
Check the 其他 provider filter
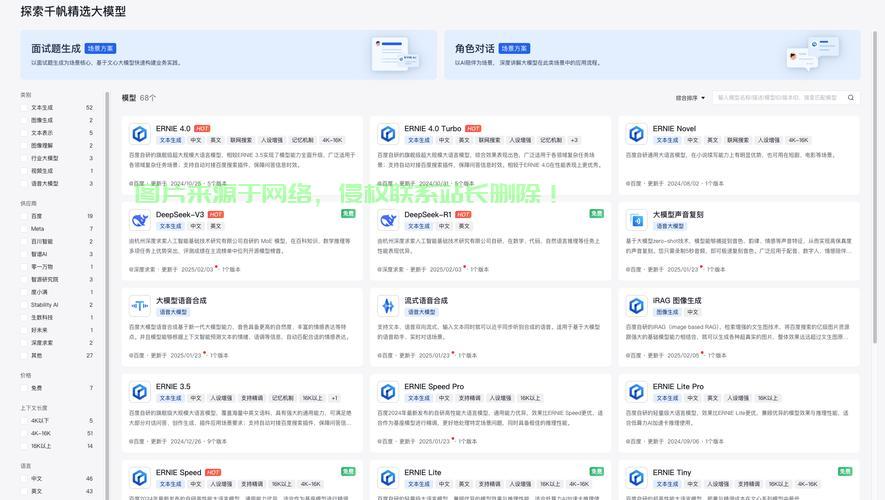tap(24, 356)
